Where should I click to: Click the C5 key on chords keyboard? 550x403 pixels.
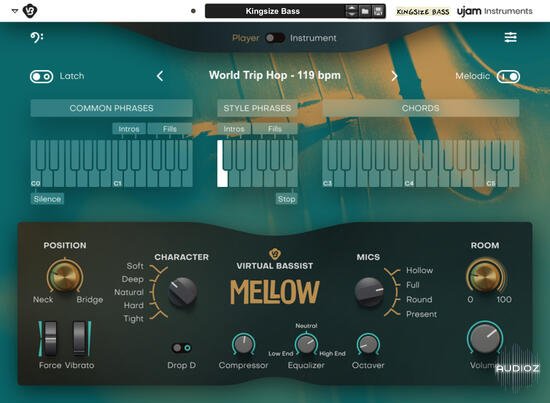tap(491, 179)
